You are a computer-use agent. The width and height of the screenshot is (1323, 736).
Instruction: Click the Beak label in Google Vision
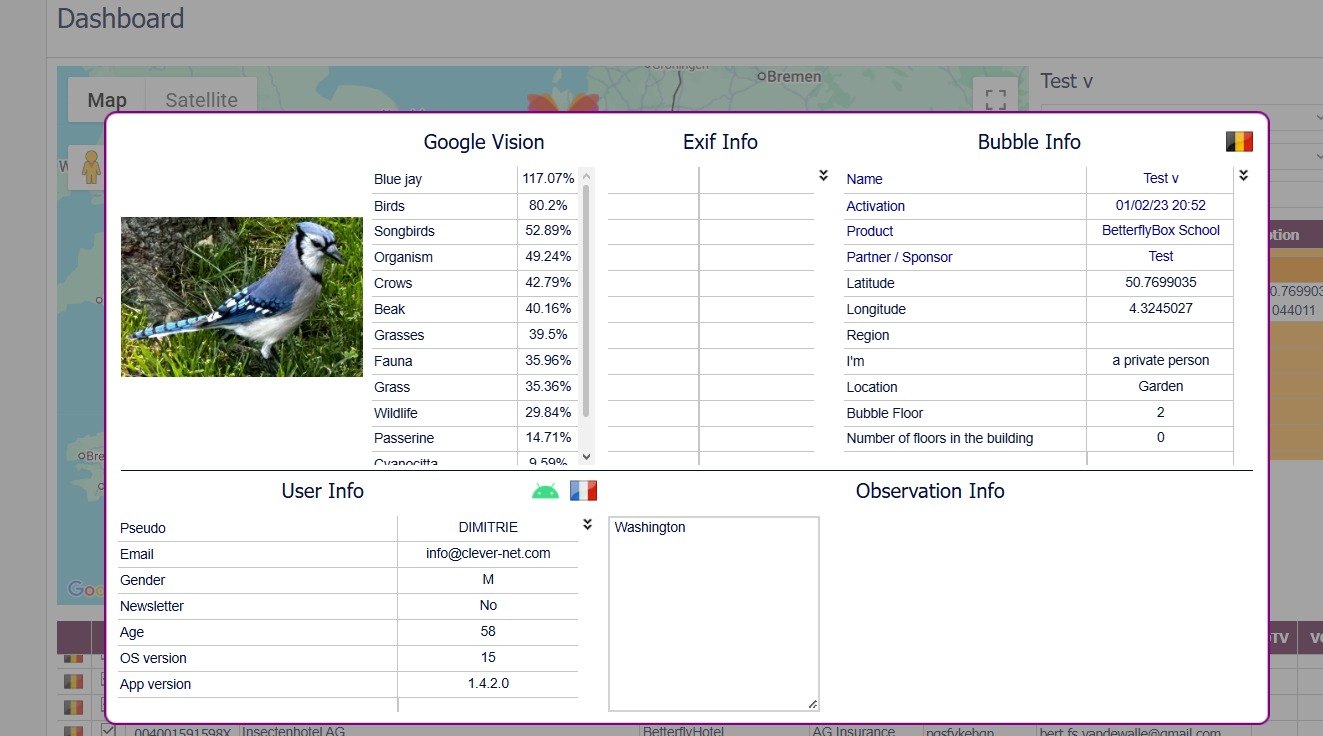[390, 309]
